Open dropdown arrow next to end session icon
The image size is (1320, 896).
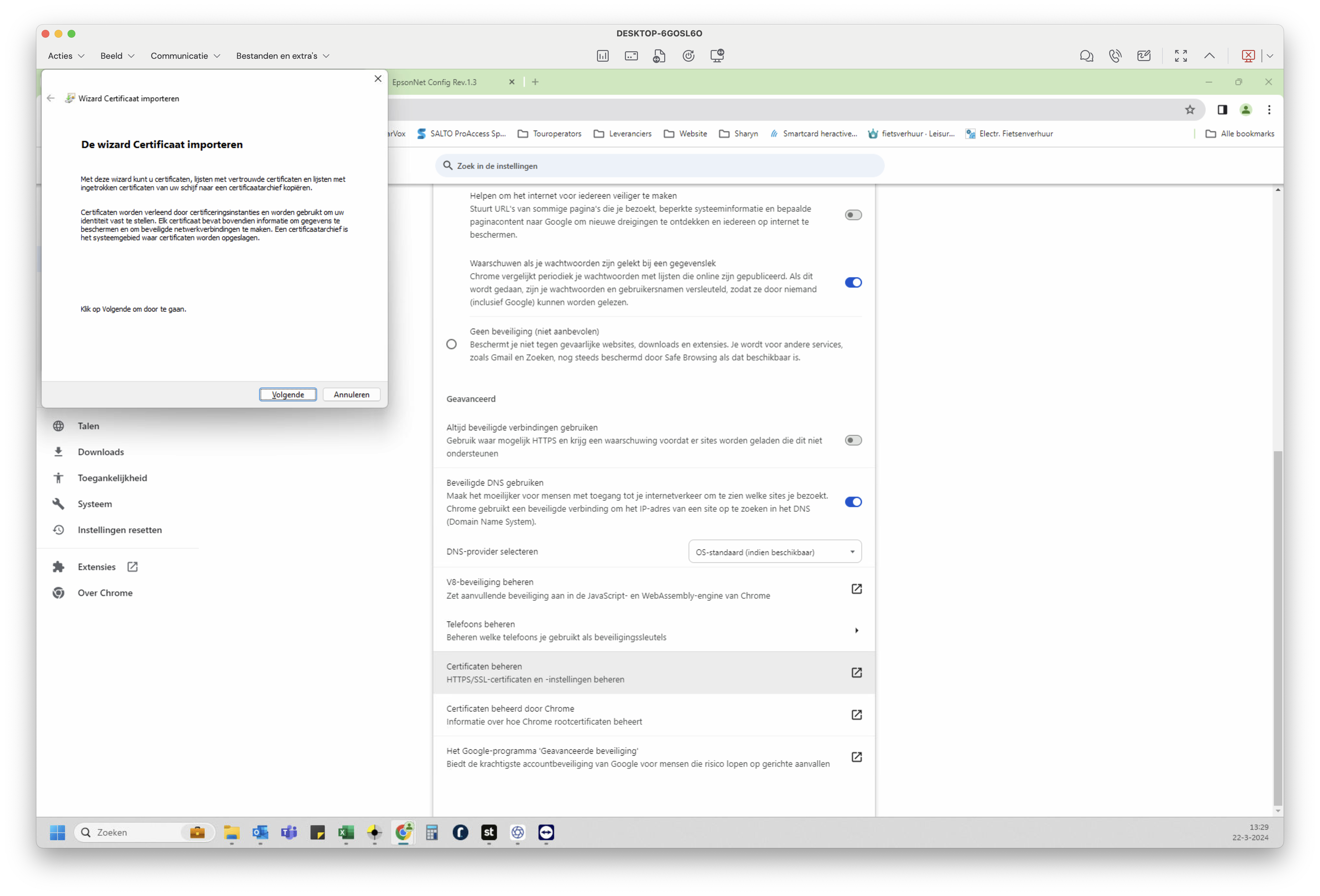click(x=1270, y=56)
